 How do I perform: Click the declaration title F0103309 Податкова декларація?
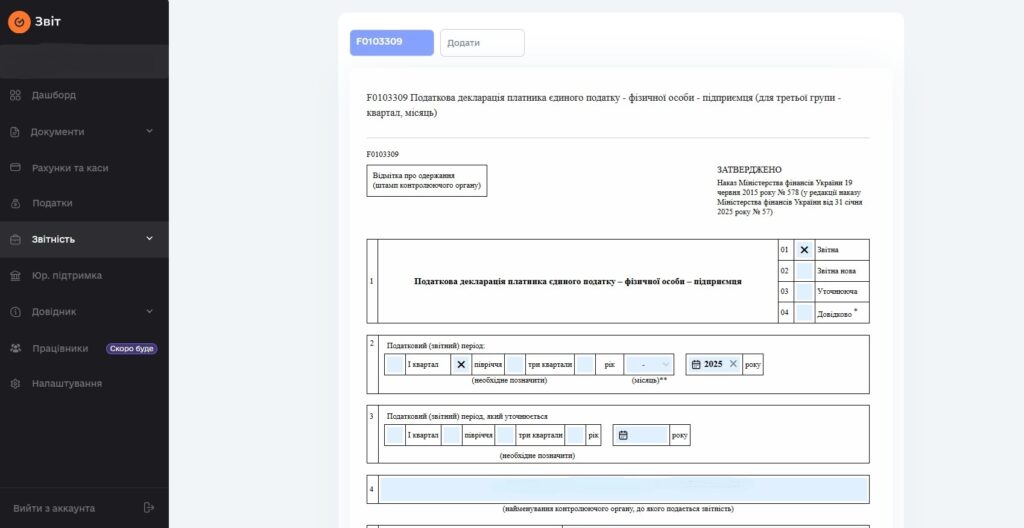click(604, 105)
